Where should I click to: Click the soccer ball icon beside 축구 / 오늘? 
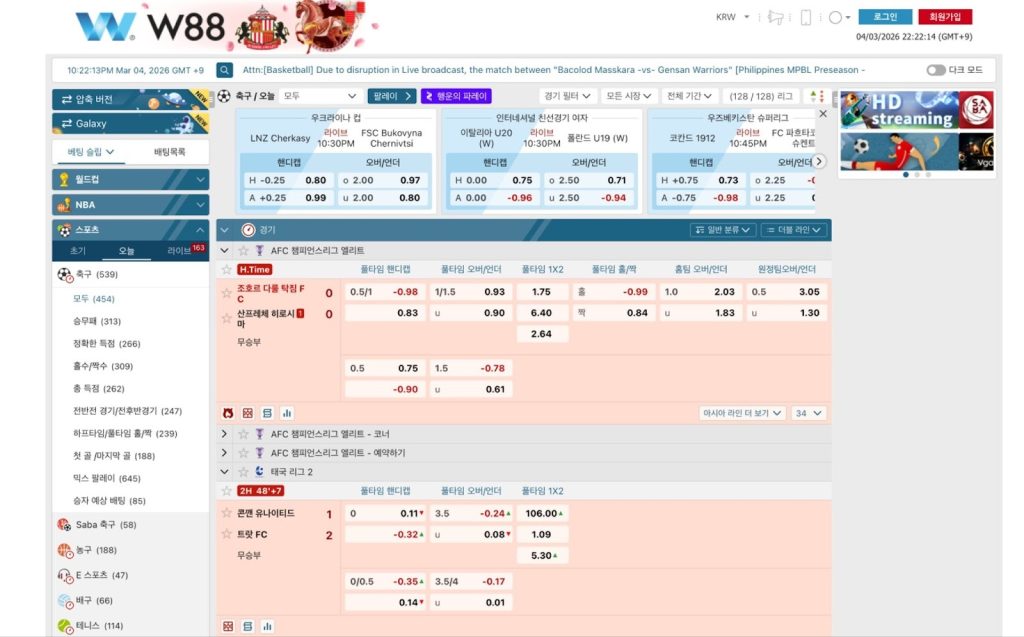(224, 96)
